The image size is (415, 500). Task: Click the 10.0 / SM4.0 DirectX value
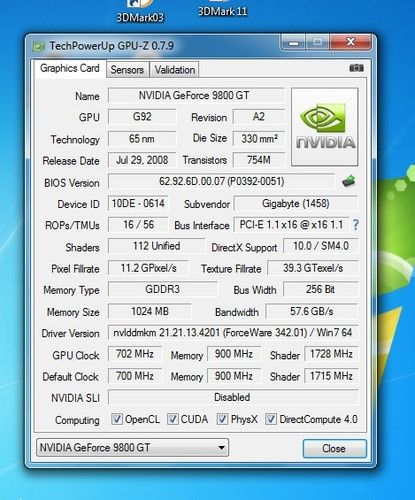[x=321, y=246]
